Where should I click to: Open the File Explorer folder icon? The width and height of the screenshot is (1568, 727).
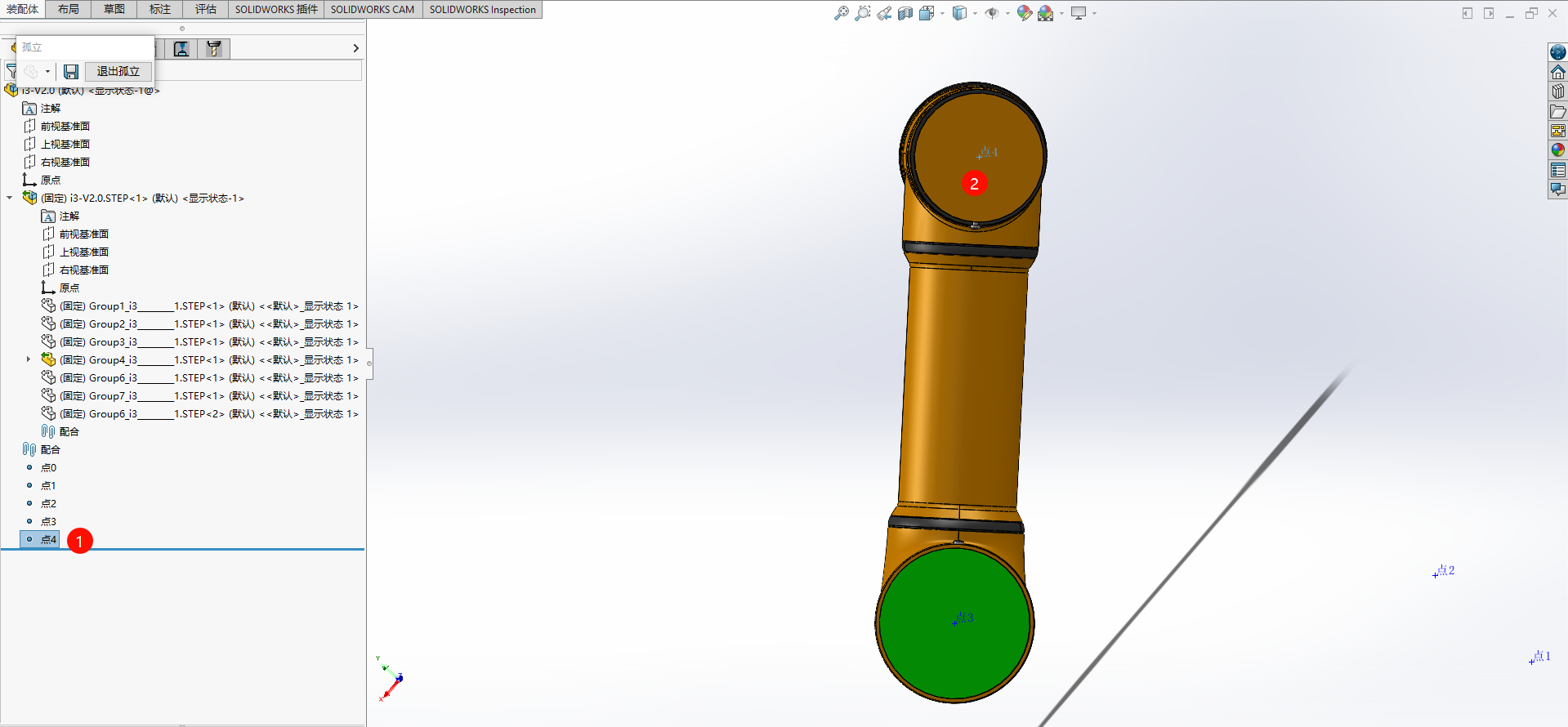click(1558, 111)
